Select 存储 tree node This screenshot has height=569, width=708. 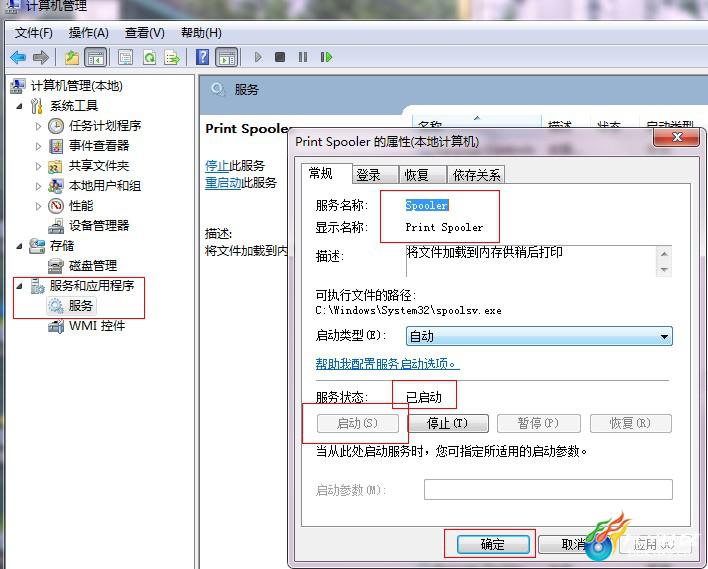[61, 246]
